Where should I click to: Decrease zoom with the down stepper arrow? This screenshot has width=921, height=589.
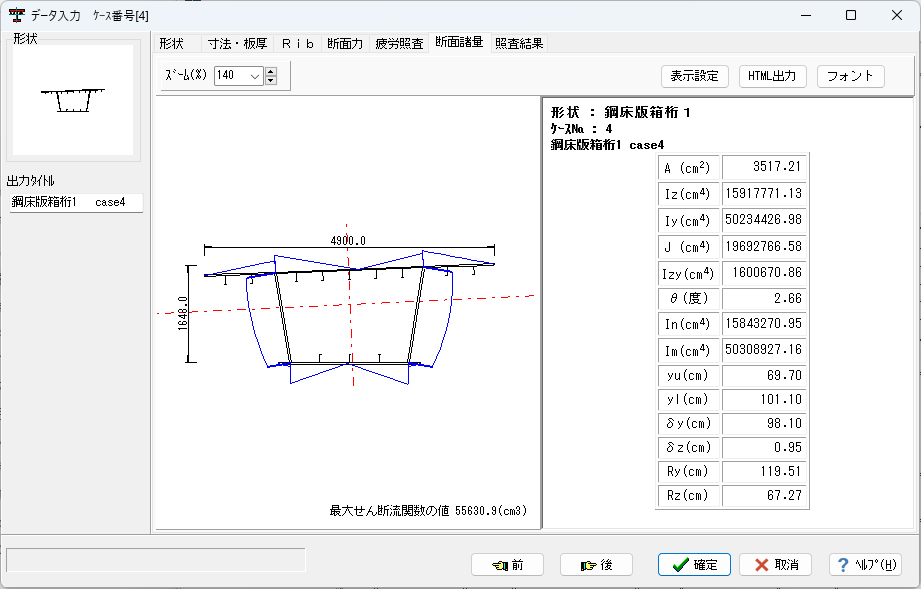coord(271,80)
